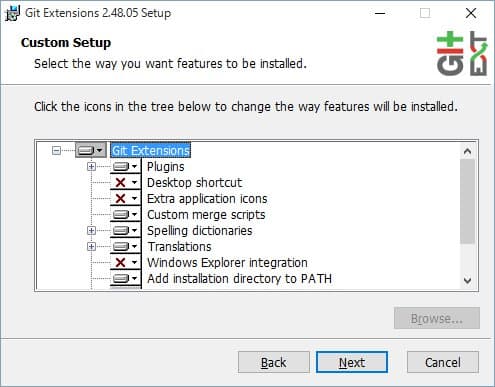This screenshot has width=495, height=387.
Task: Expand the Plugins tree node
Action: tap(91, 166)
